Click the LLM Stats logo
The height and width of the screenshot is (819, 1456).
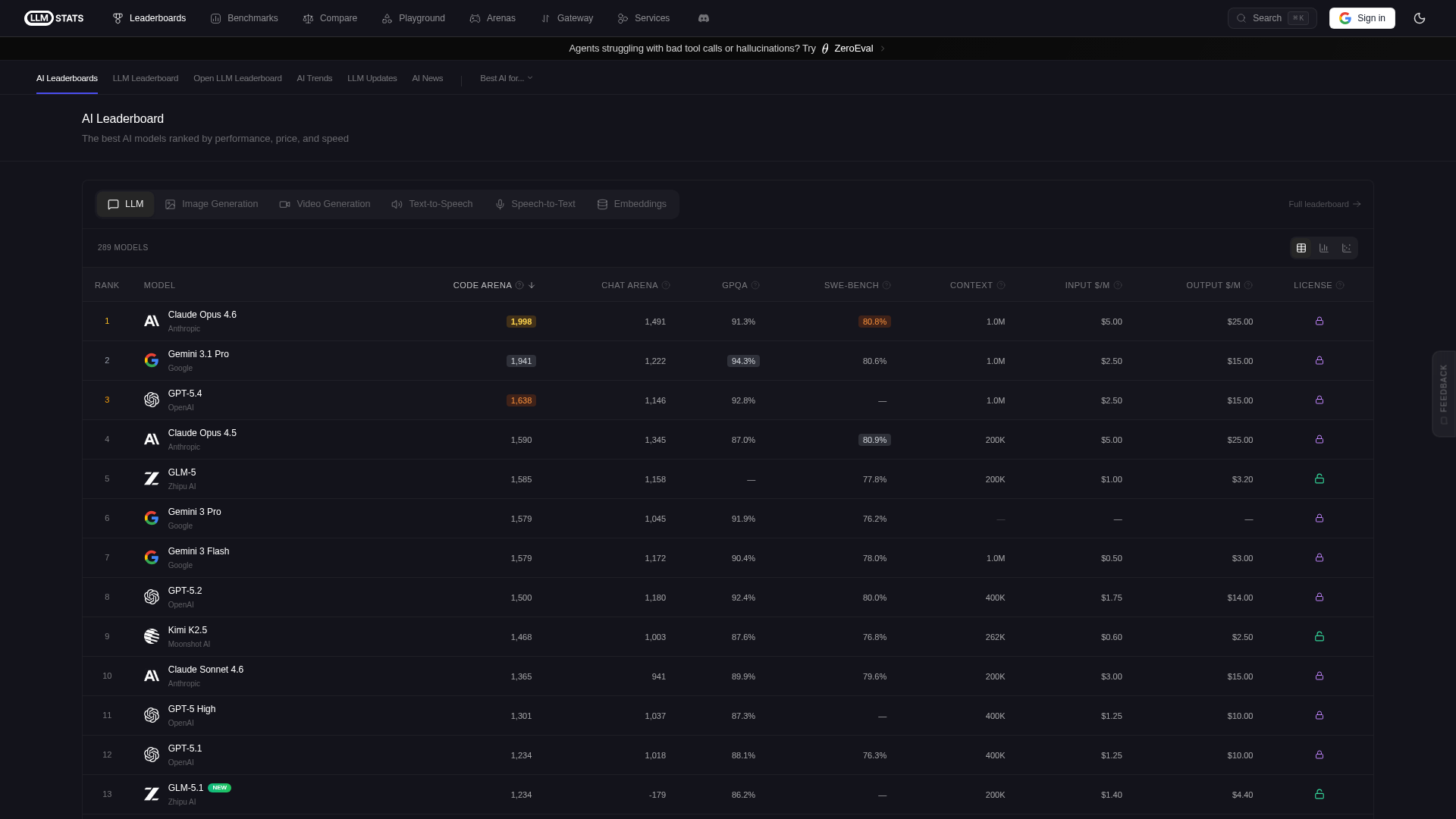pos(54,18)
